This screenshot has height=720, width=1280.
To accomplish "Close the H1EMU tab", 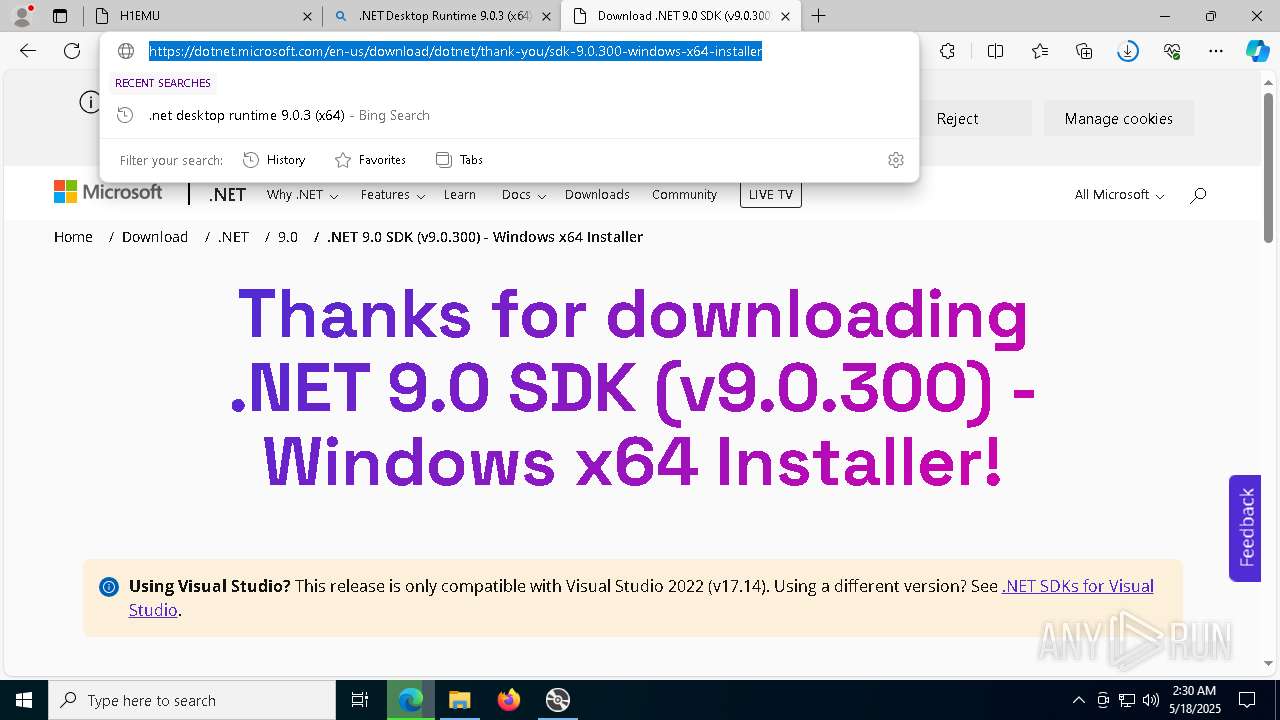I will click(308, 16).
